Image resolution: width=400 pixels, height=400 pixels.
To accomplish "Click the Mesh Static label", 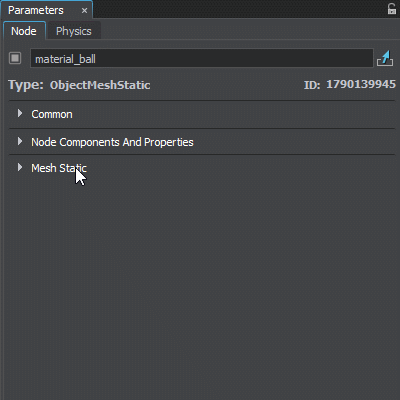I will click(x=59, y=168).
